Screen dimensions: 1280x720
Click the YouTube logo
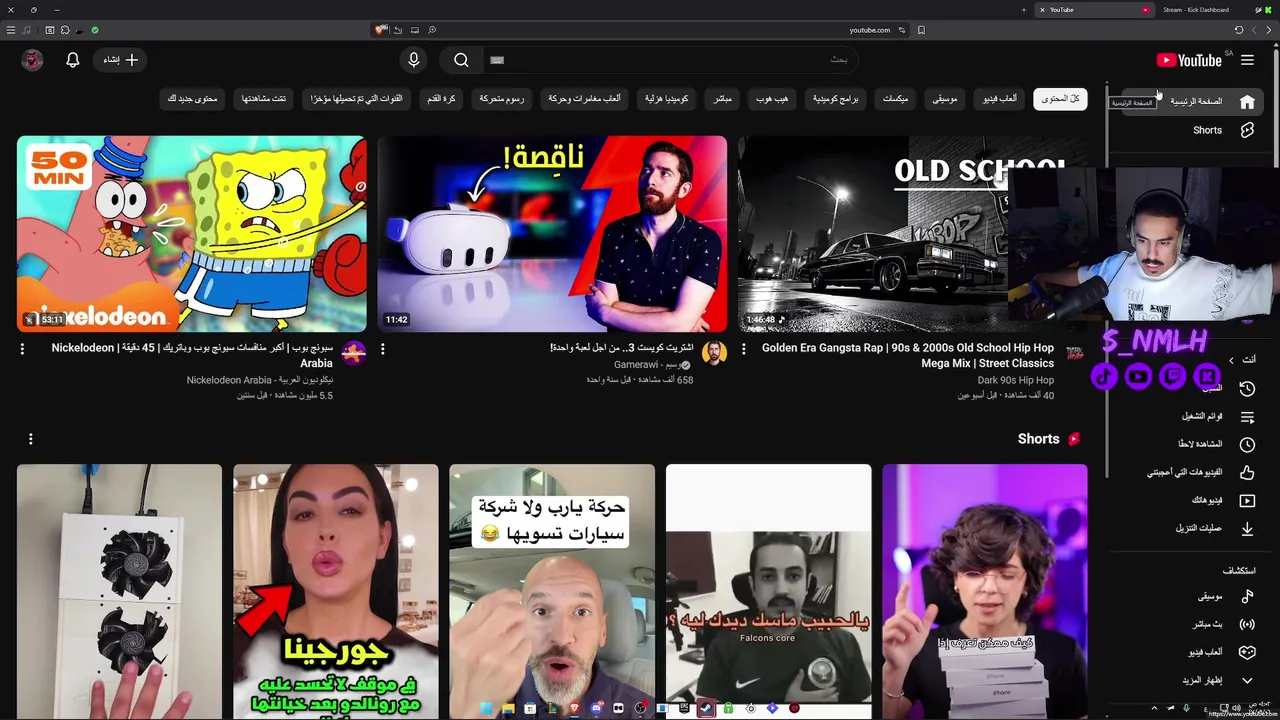tap(1189, 60)
